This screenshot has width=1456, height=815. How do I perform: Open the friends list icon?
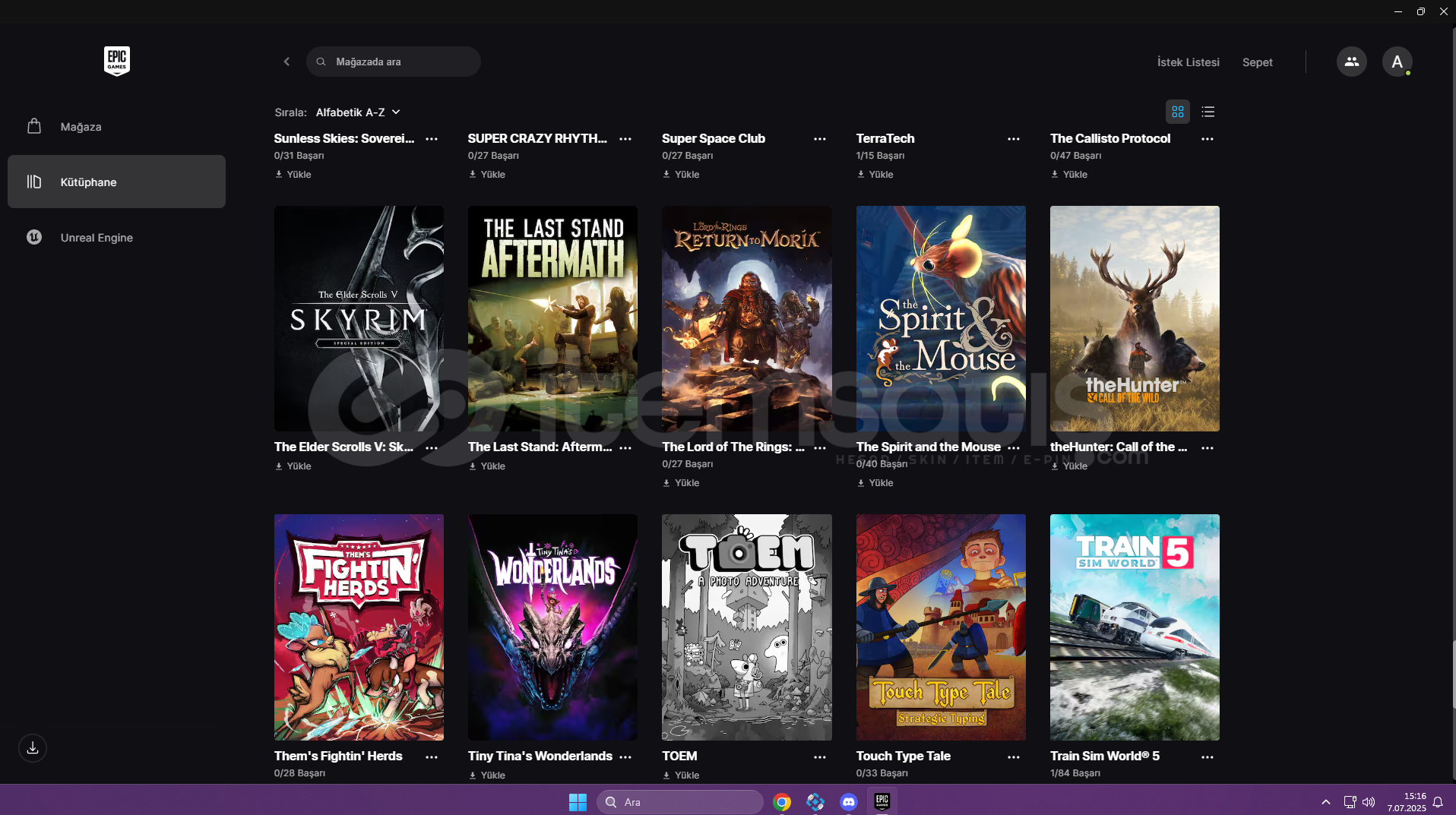pos(1351,62)
